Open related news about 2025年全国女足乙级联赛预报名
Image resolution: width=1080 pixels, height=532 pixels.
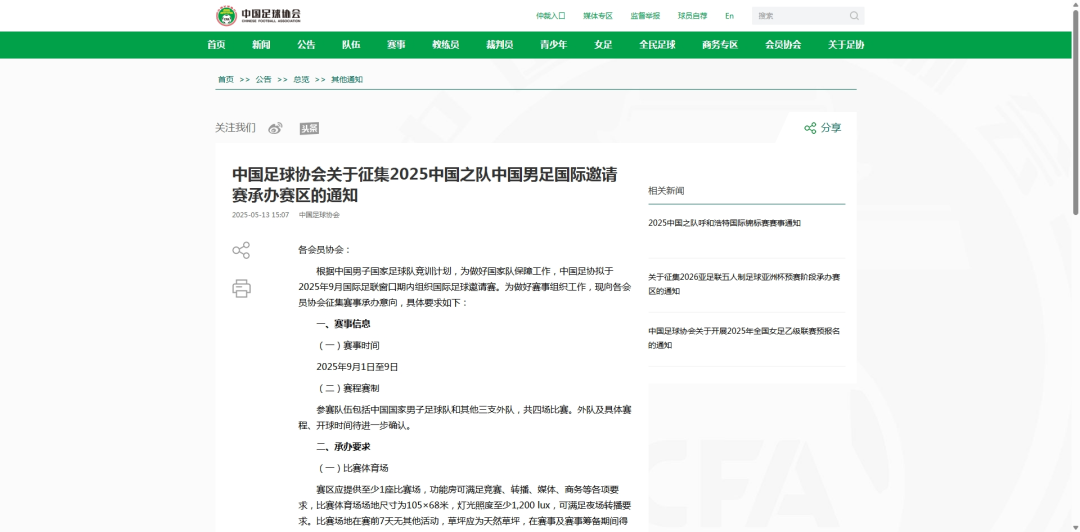pos(744,338)
